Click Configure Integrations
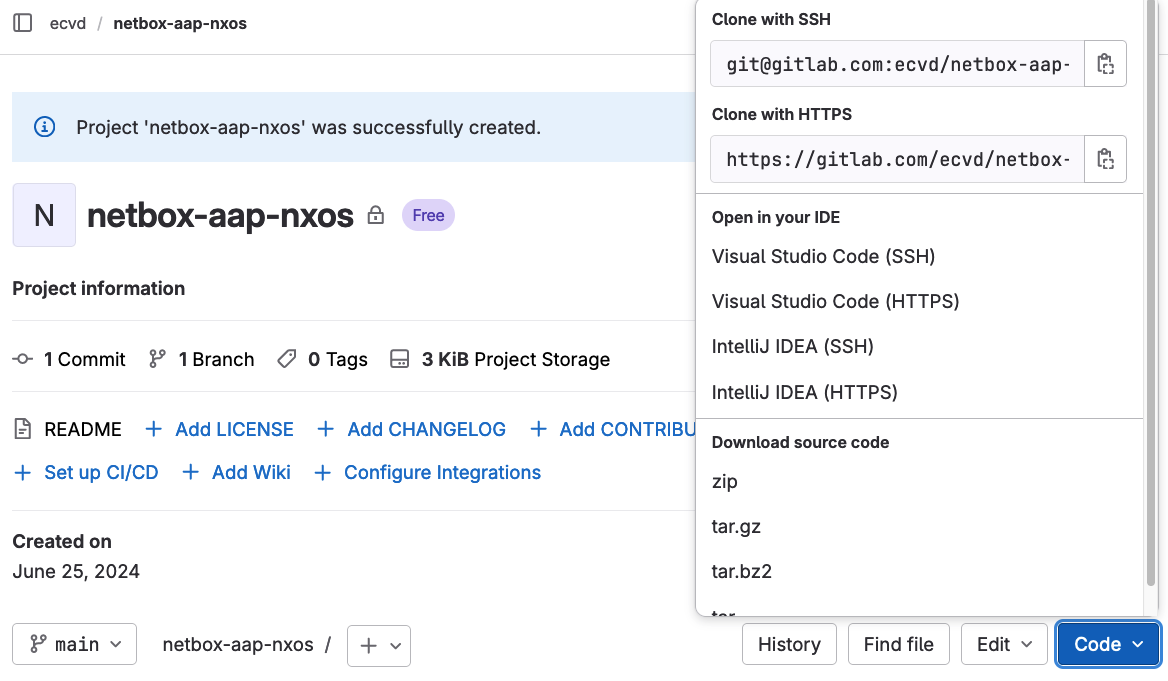 [x=428, y=472]
